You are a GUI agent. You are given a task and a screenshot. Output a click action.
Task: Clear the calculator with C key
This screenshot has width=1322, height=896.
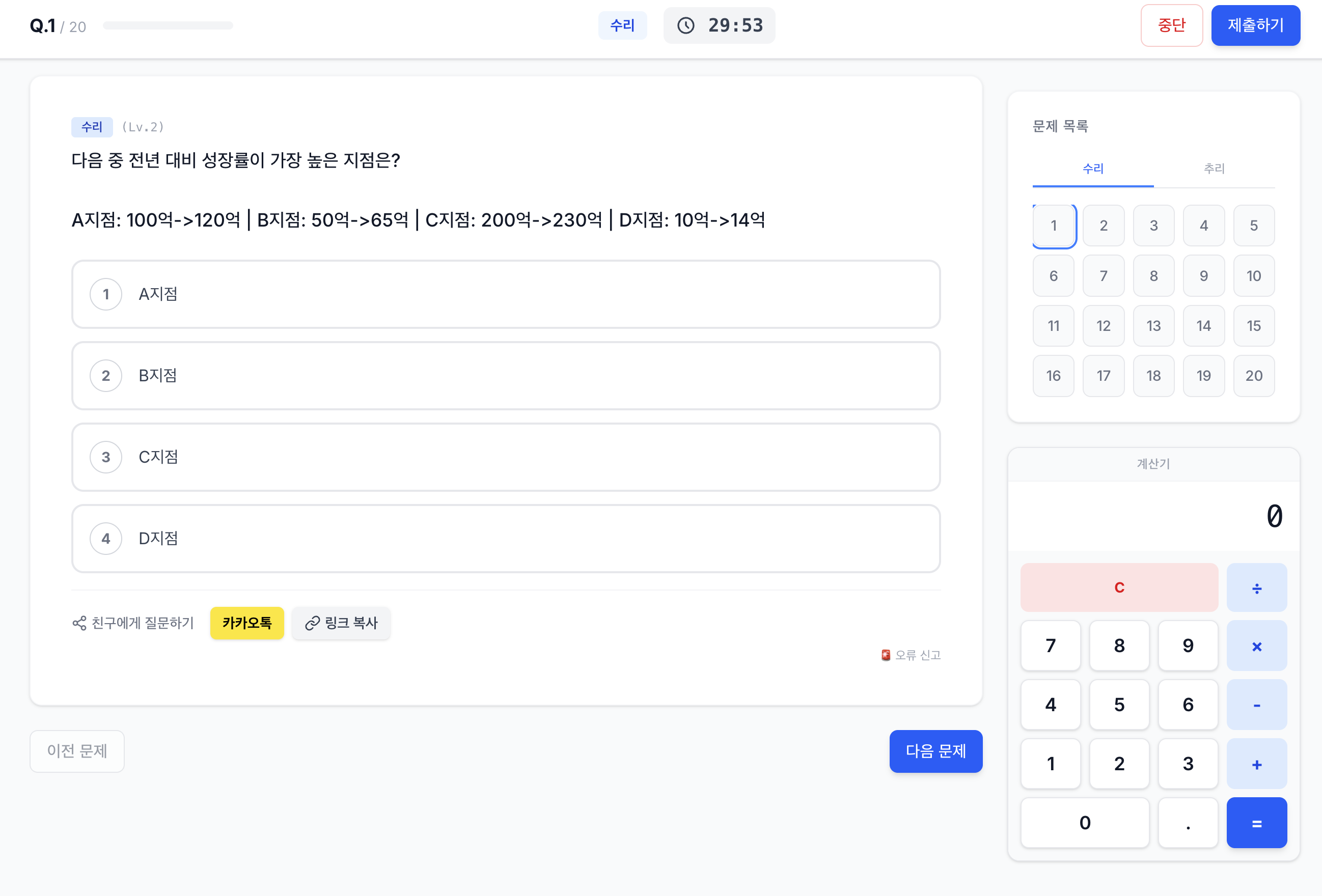[1118, 587]
